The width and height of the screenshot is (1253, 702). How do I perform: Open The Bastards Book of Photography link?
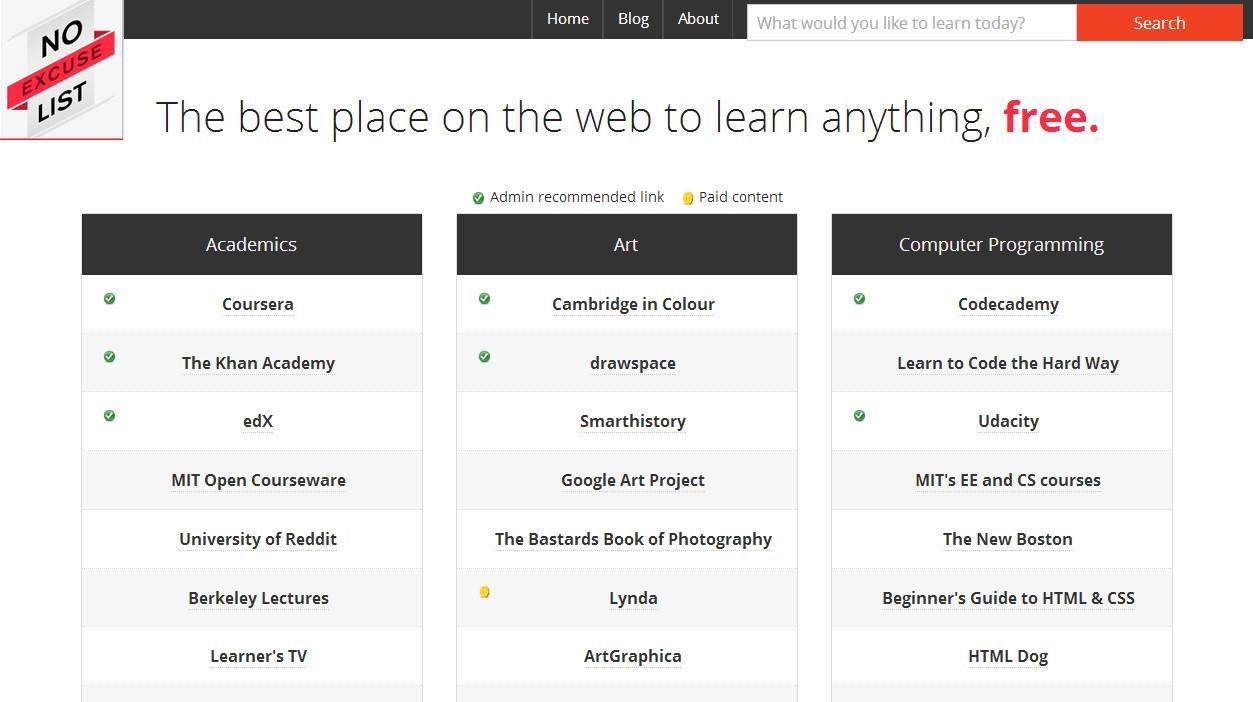[633, 539]
